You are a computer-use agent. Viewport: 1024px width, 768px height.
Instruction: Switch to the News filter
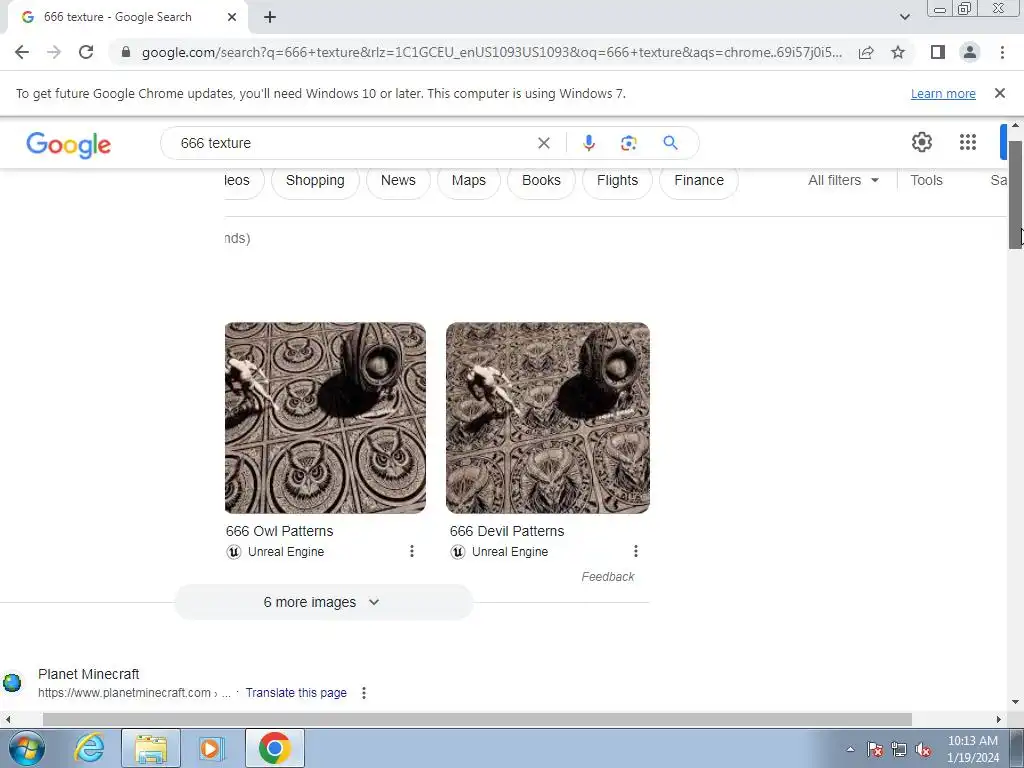398,181
